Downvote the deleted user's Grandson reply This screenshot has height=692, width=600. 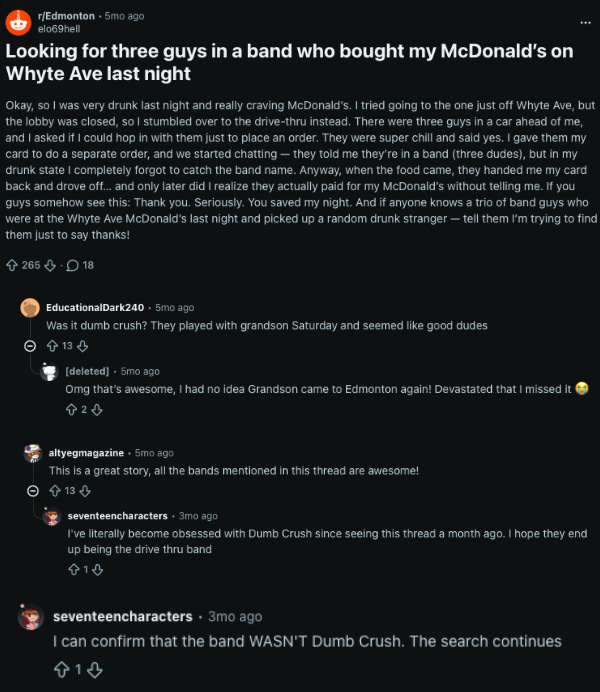tap(97, 410)
